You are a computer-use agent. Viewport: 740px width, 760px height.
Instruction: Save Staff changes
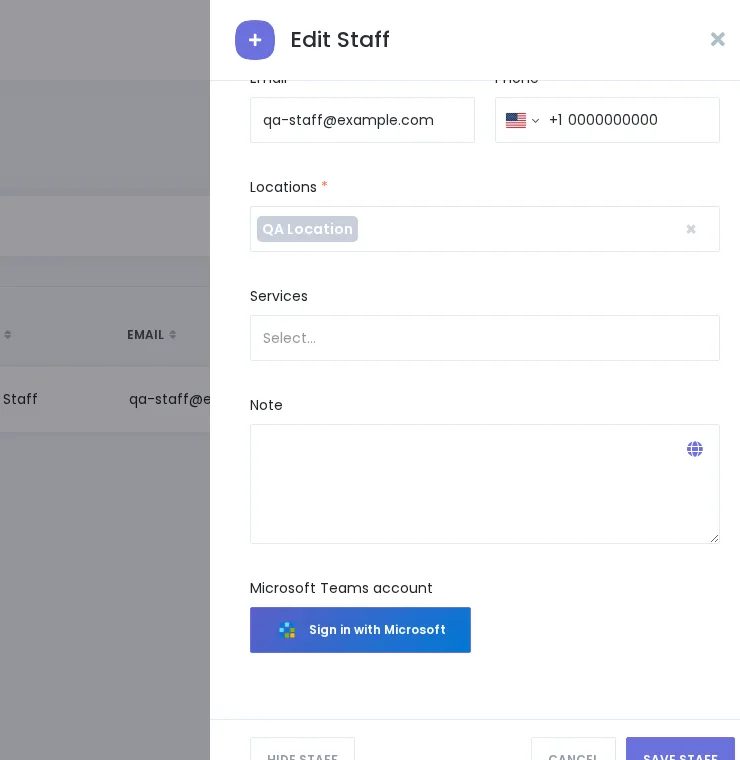click(x=680, y=749)
